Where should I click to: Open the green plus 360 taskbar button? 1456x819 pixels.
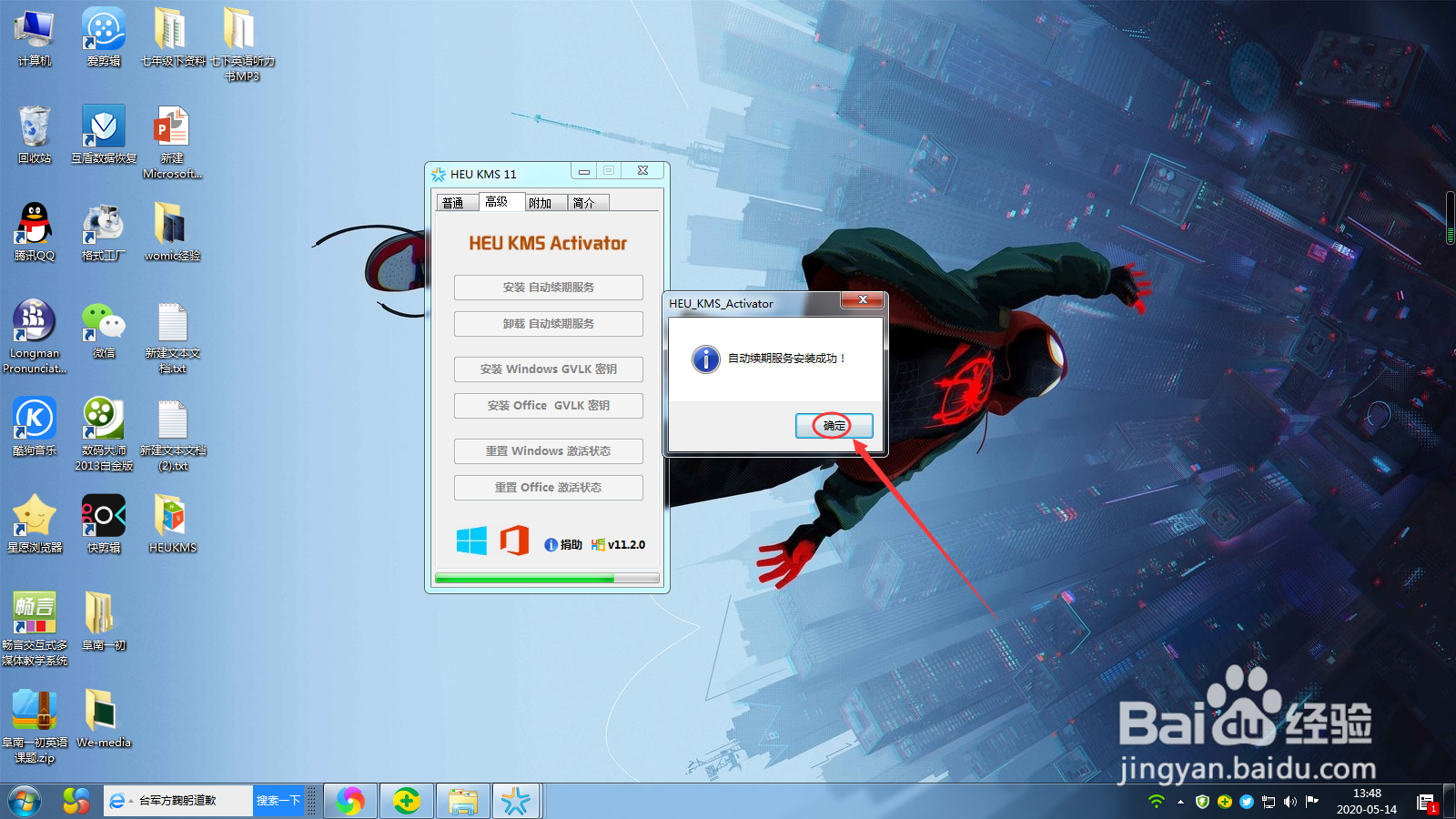[407, 801]
